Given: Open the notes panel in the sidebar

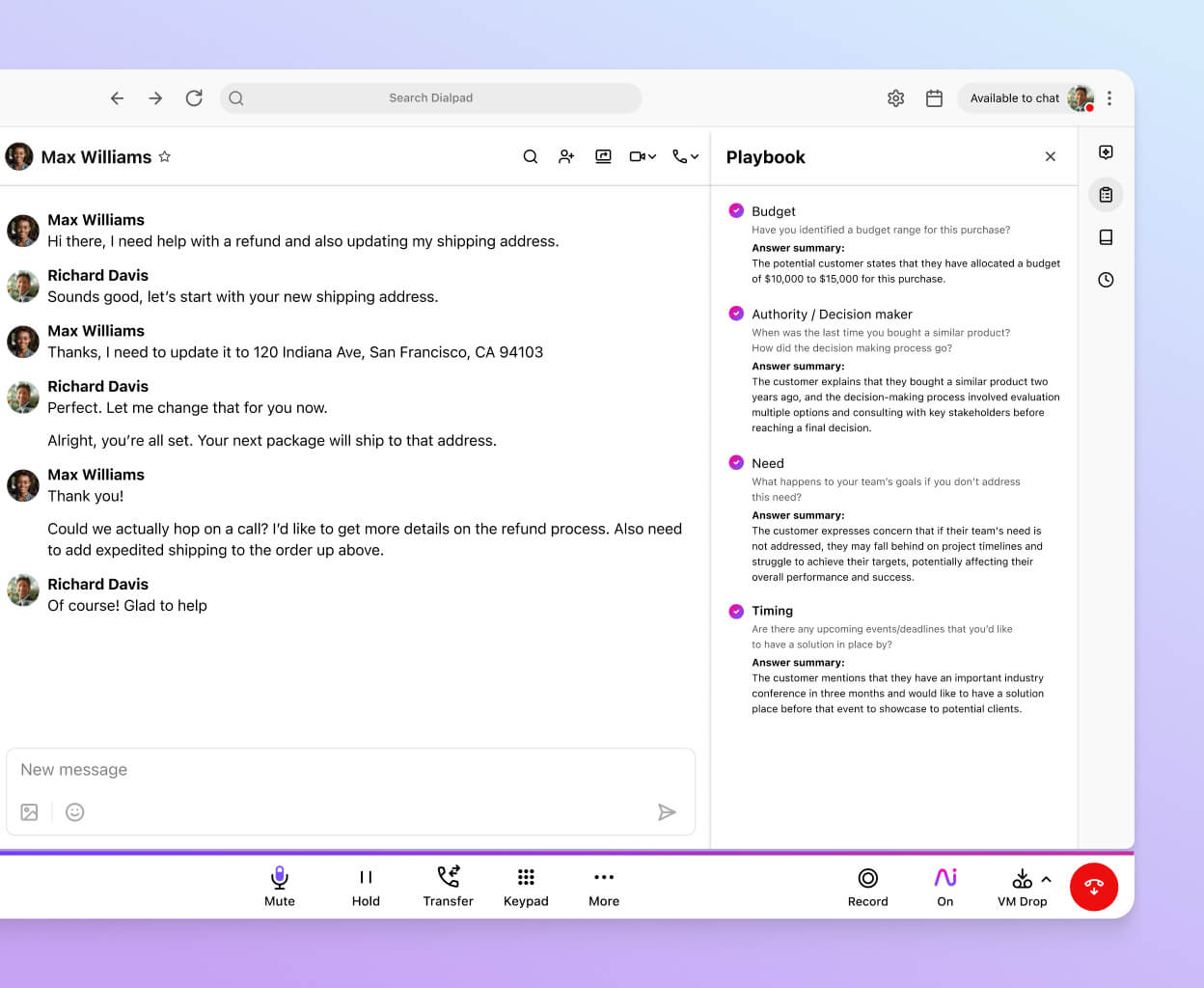Looking at the screenshot, I should [x=1106, y=236].
